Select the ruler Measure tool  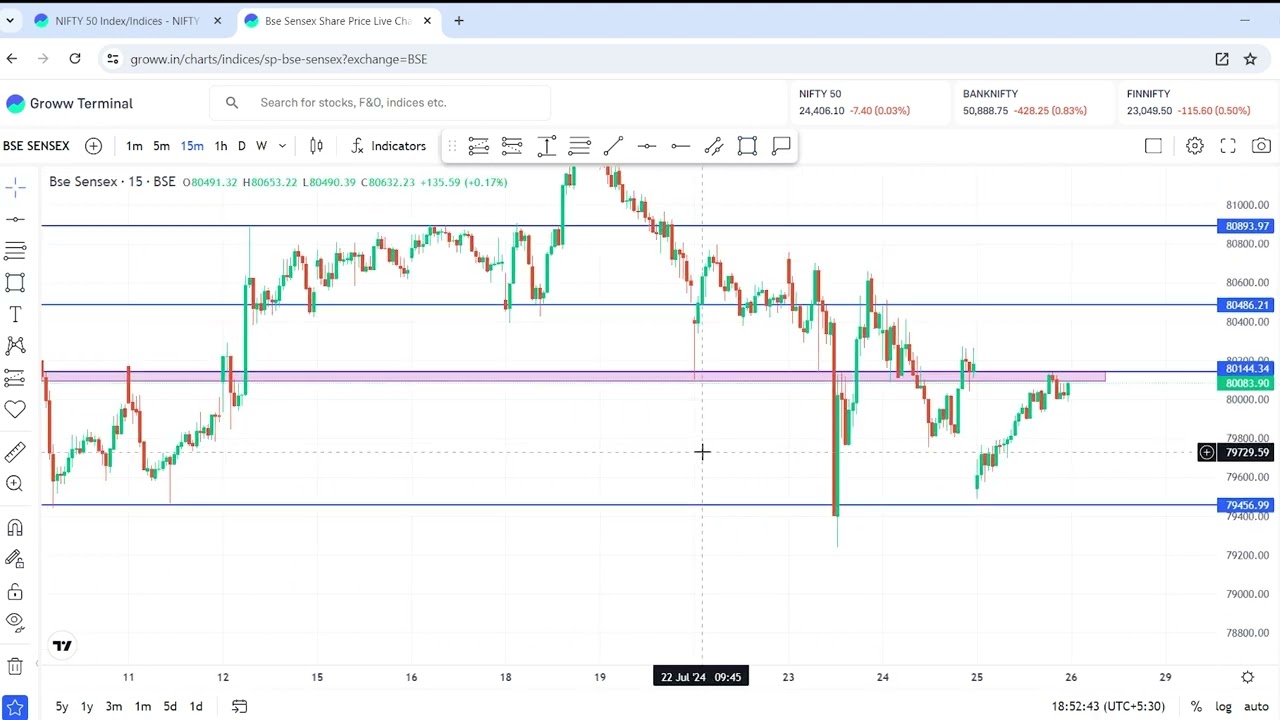[15, 452]
